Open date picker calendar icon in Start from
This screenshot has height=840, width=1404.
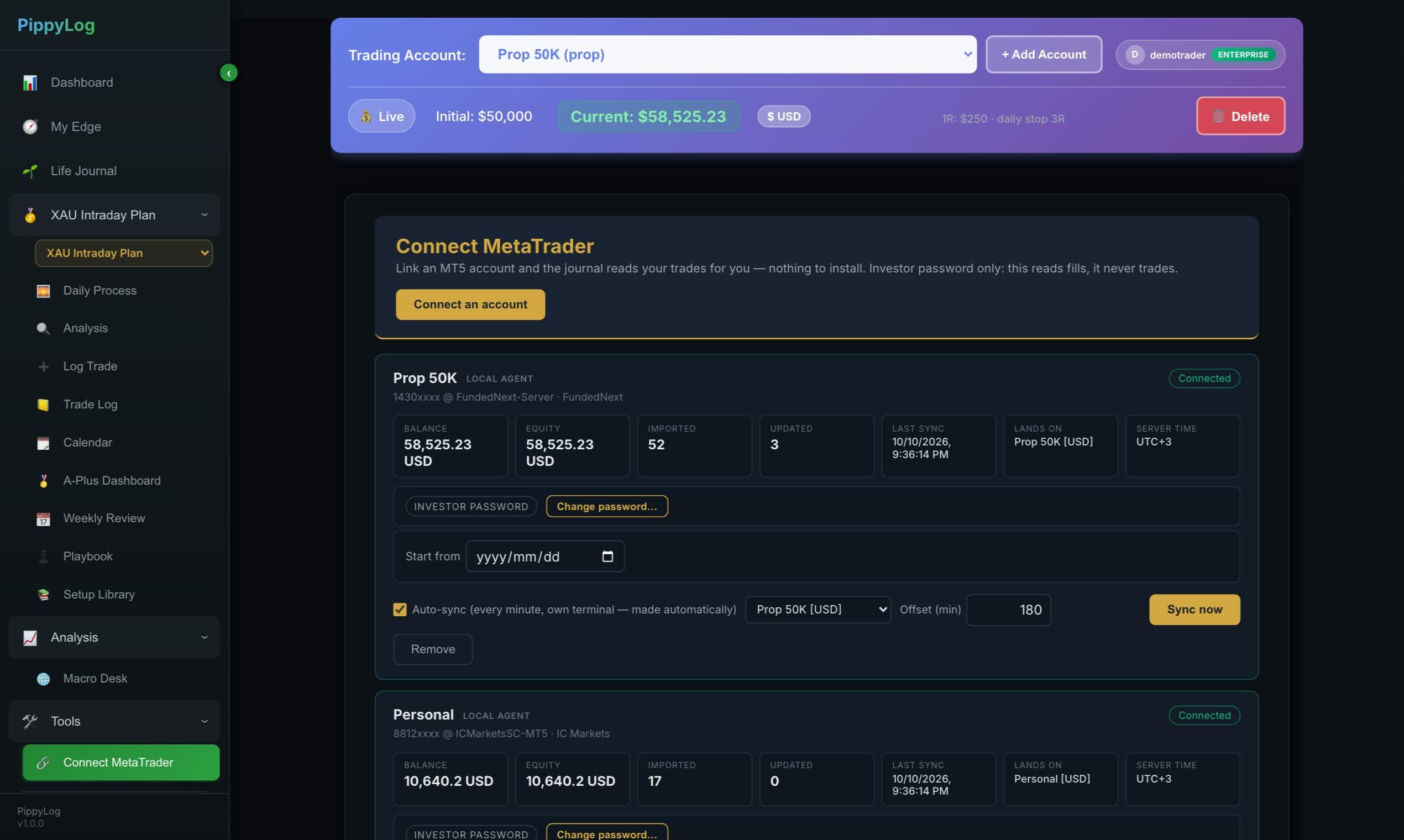607,556
